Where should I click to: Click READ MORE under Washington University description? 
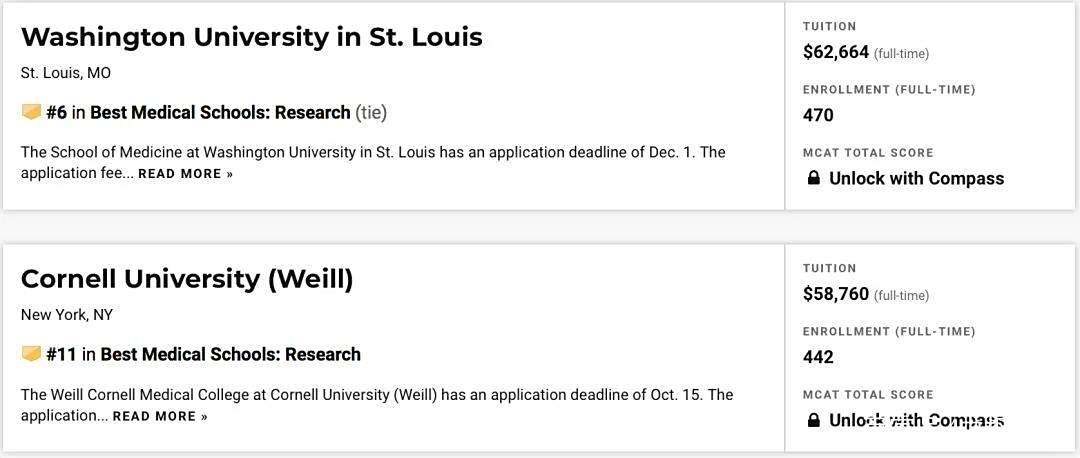pos(185,174)
